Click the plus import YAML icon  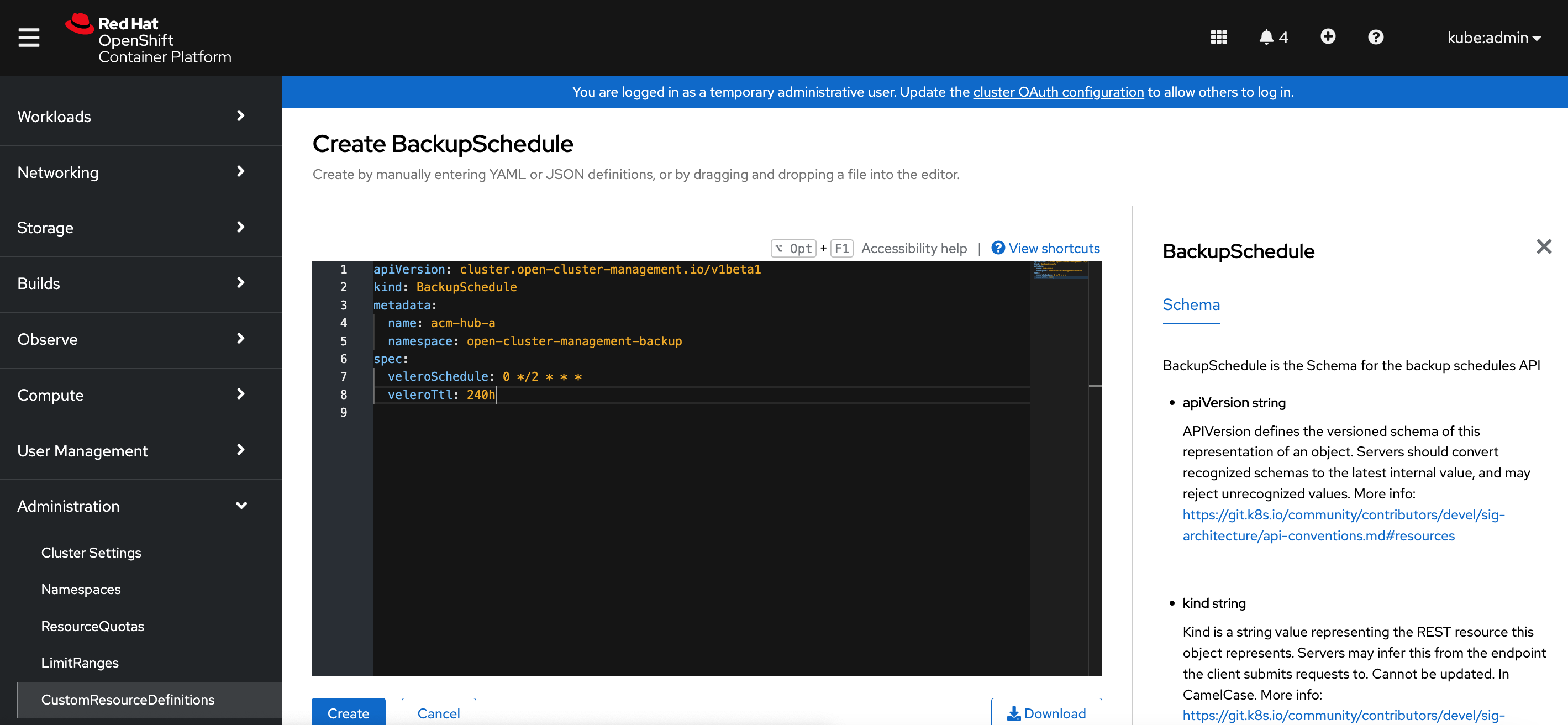tap(1328, 37)
